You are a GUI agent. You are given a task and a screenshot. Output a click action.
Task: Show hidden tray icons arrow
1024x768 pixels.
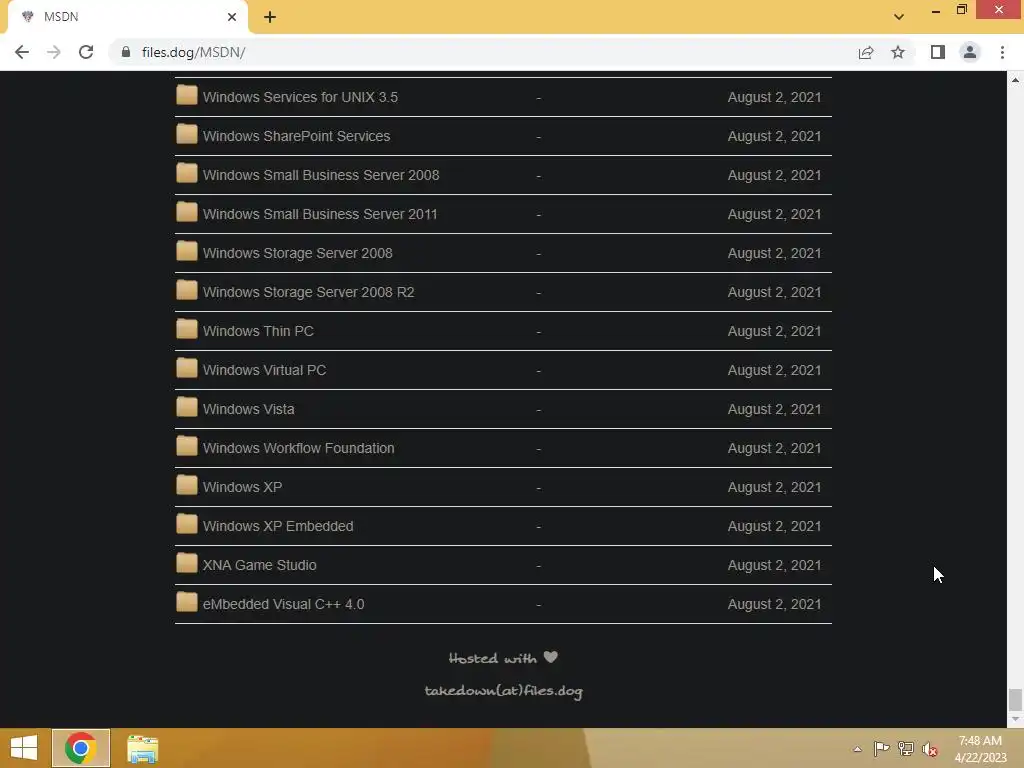tap(857, 749)
